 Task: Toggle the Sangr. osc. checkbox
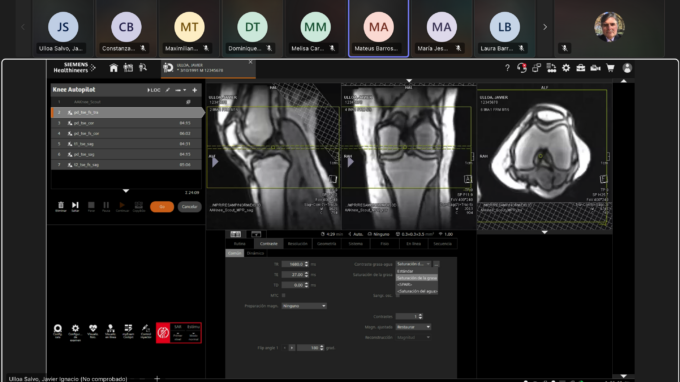coord(398,295)
